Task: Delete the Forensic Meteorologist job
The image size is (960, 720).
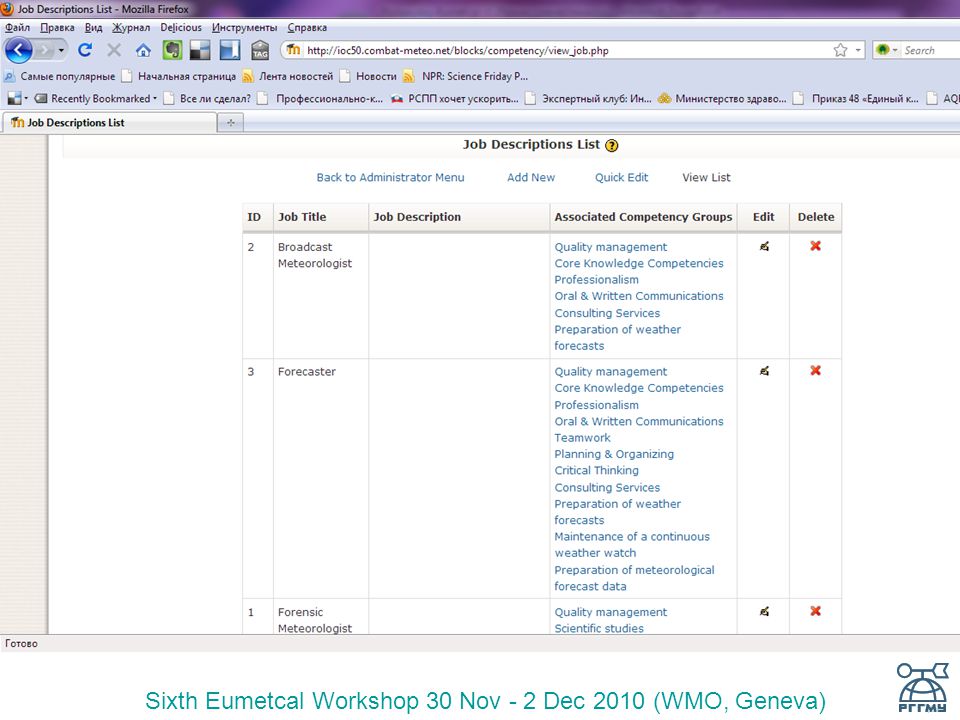Action: click(816, 611)
